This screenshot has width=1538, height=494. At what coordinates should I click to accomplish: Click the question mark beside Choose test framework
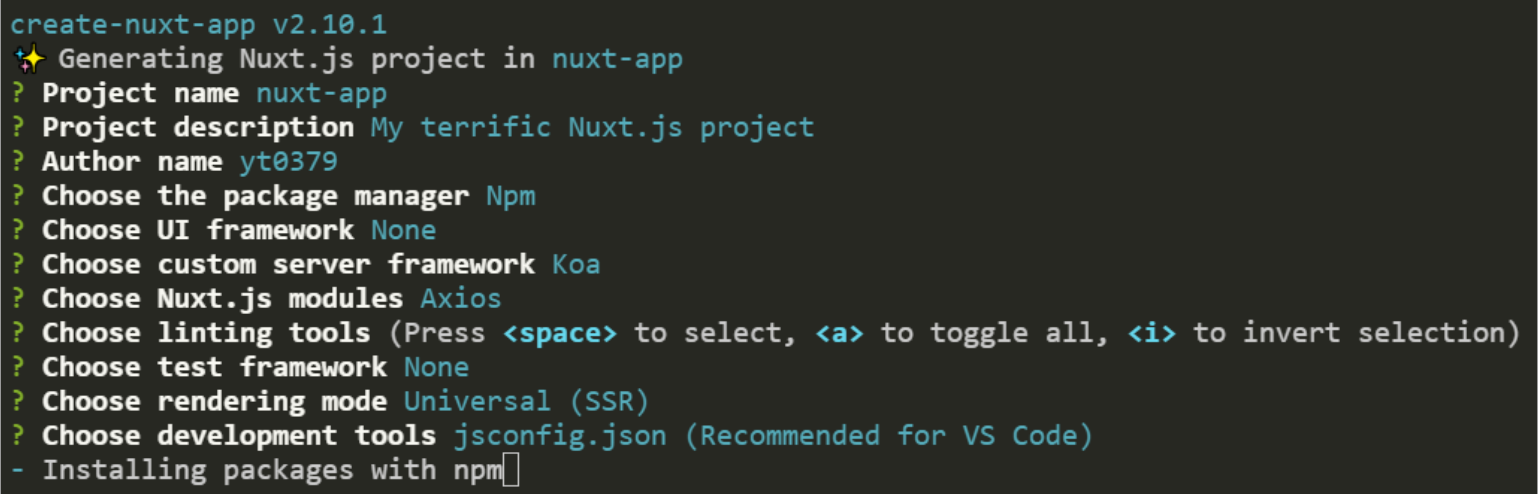click(x=18, y=368)
